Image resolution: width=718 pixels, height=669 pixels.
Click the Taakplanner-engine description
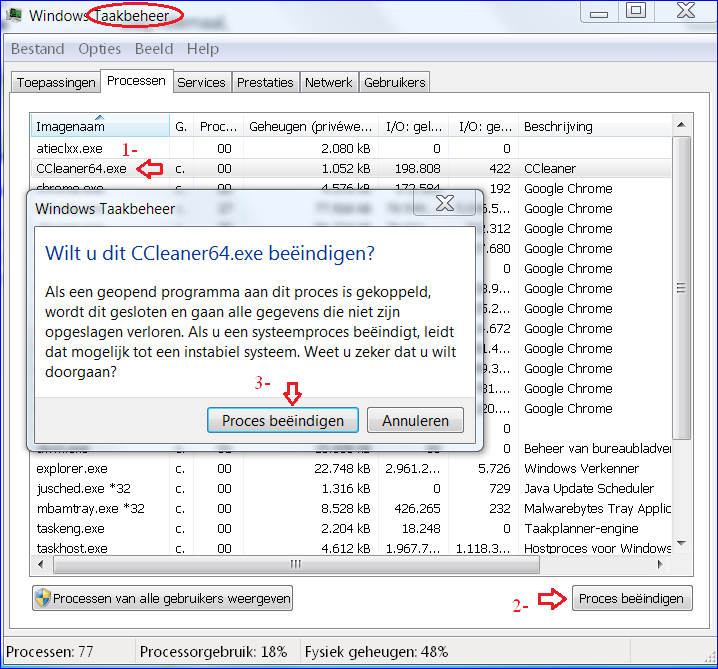pyautogui.click(x=581, y=528)
